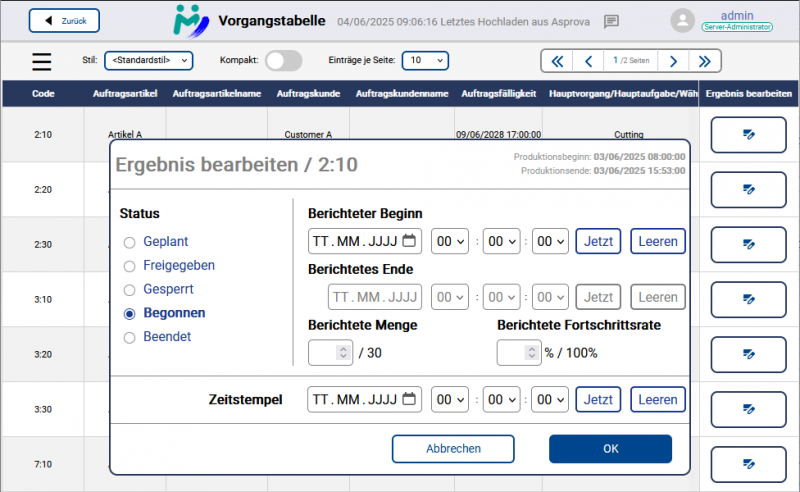
Task: Jump to the last page of results
Action: 705,61
